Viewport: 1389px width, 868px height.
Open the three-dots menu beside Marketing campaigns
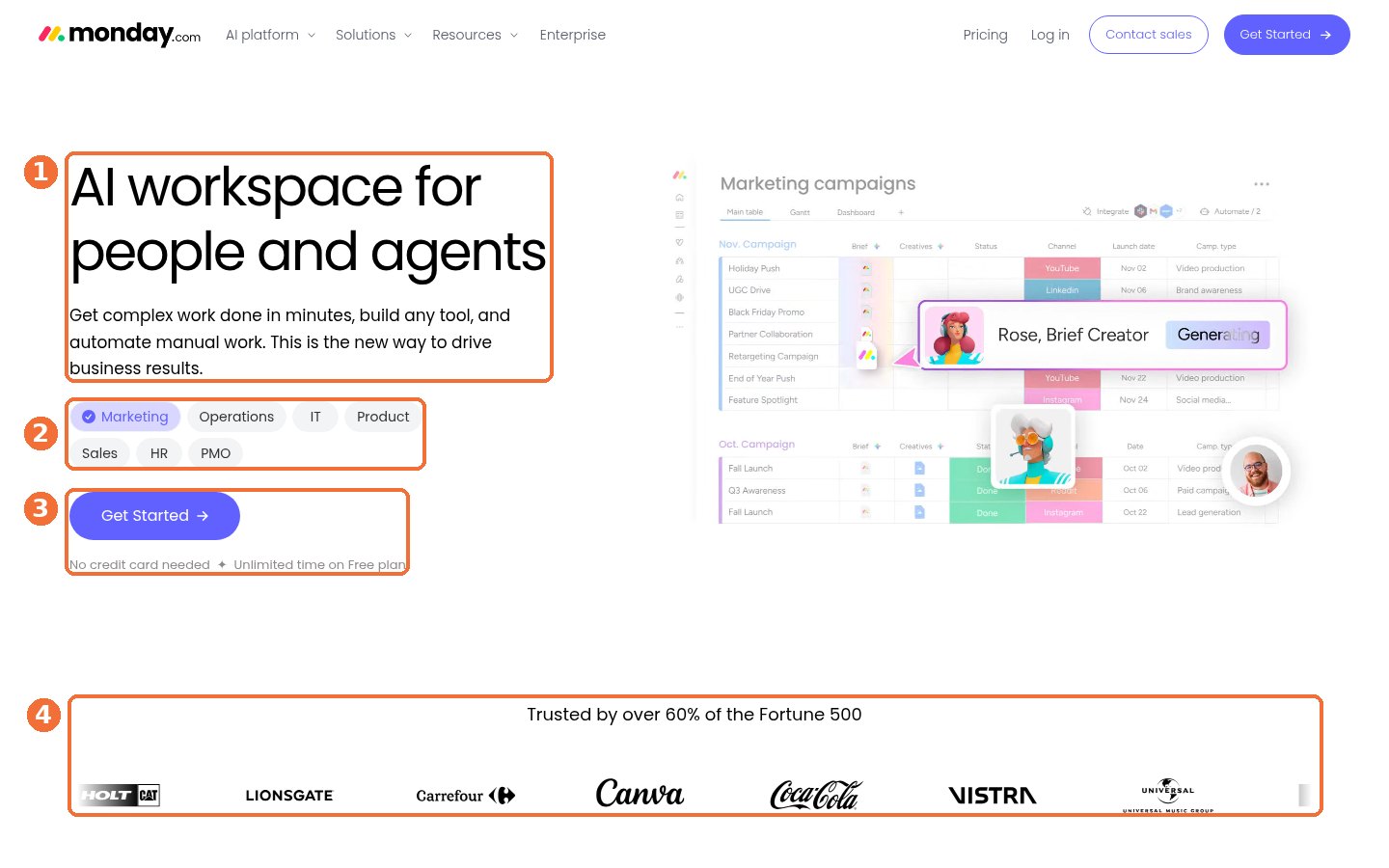1262,183
